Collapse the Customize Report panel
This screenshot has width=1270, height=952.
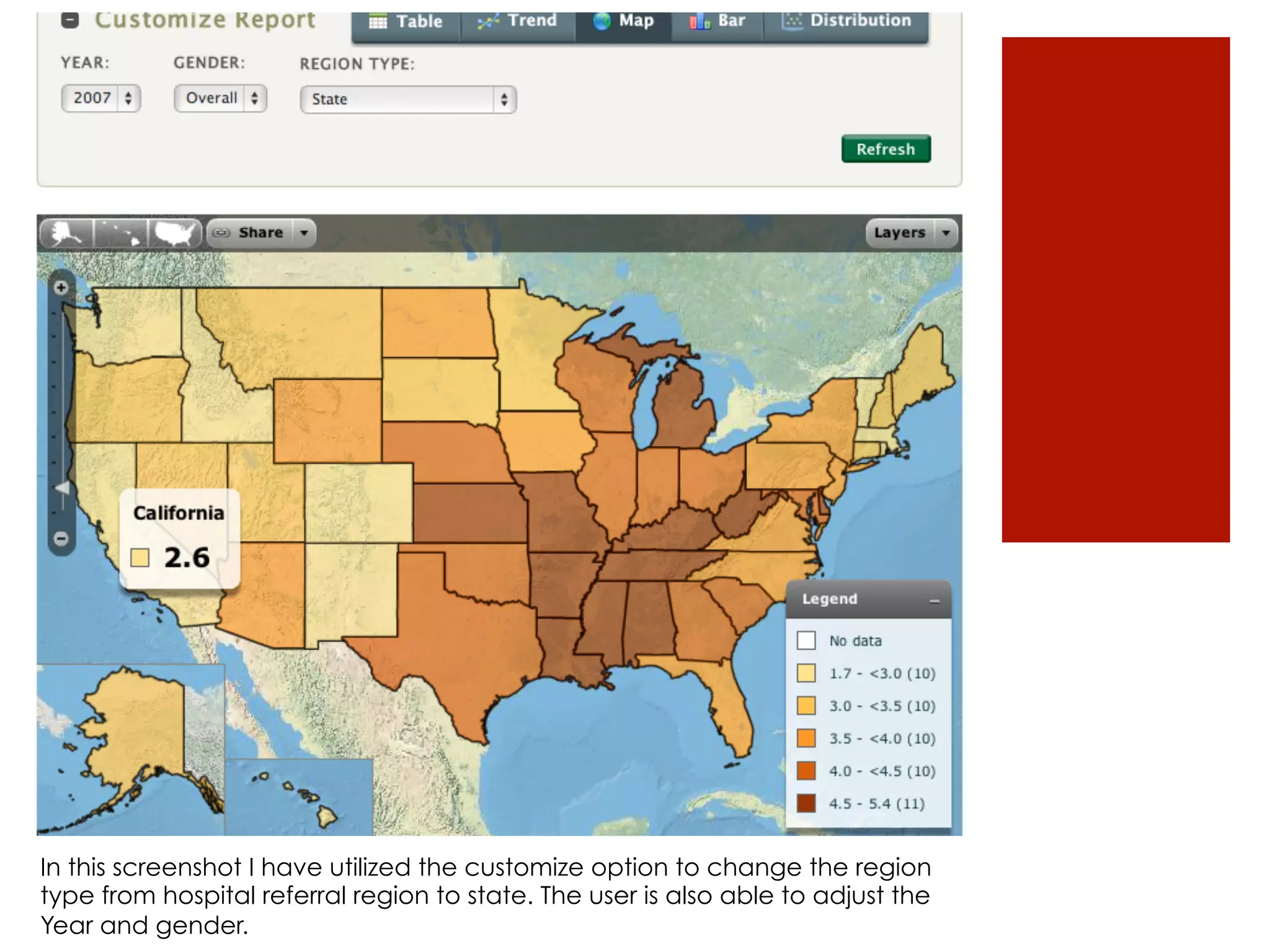coord(70,20)
